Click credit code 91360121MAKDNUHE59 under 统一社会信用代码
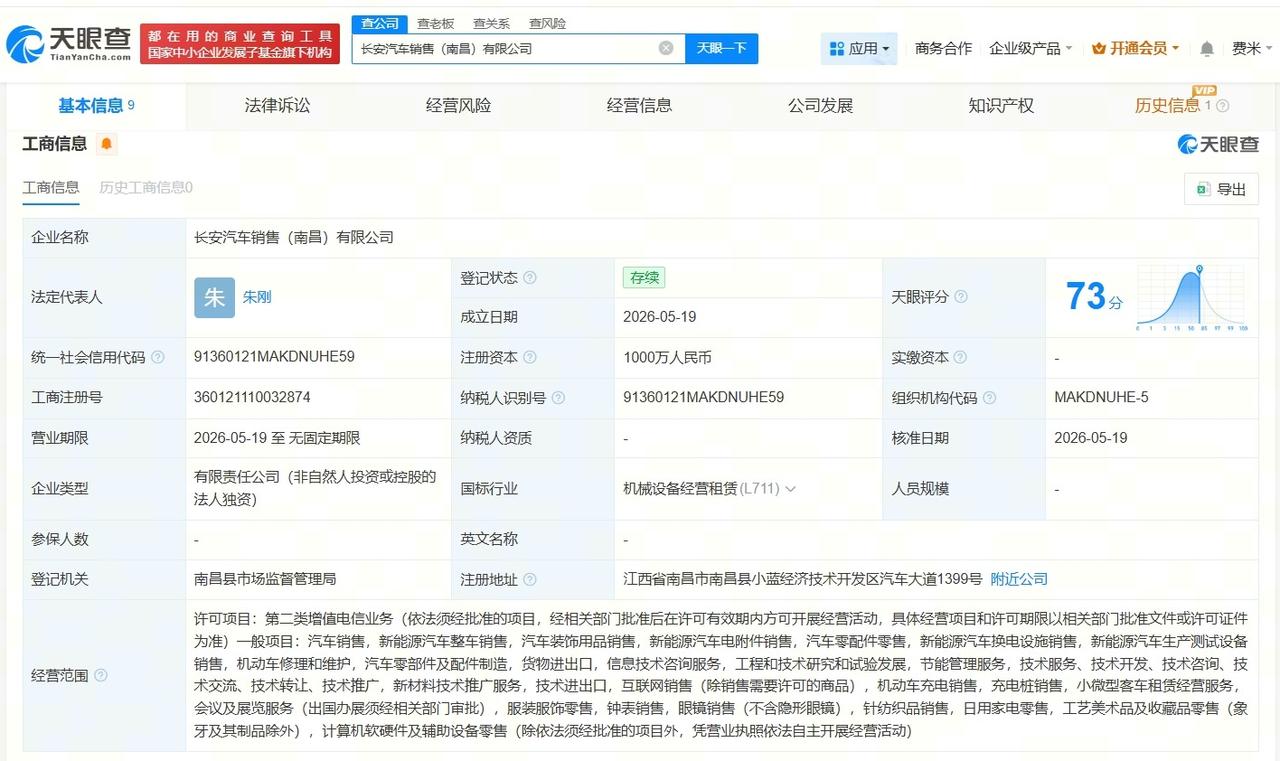1280x761 pixels. [274, 357]
